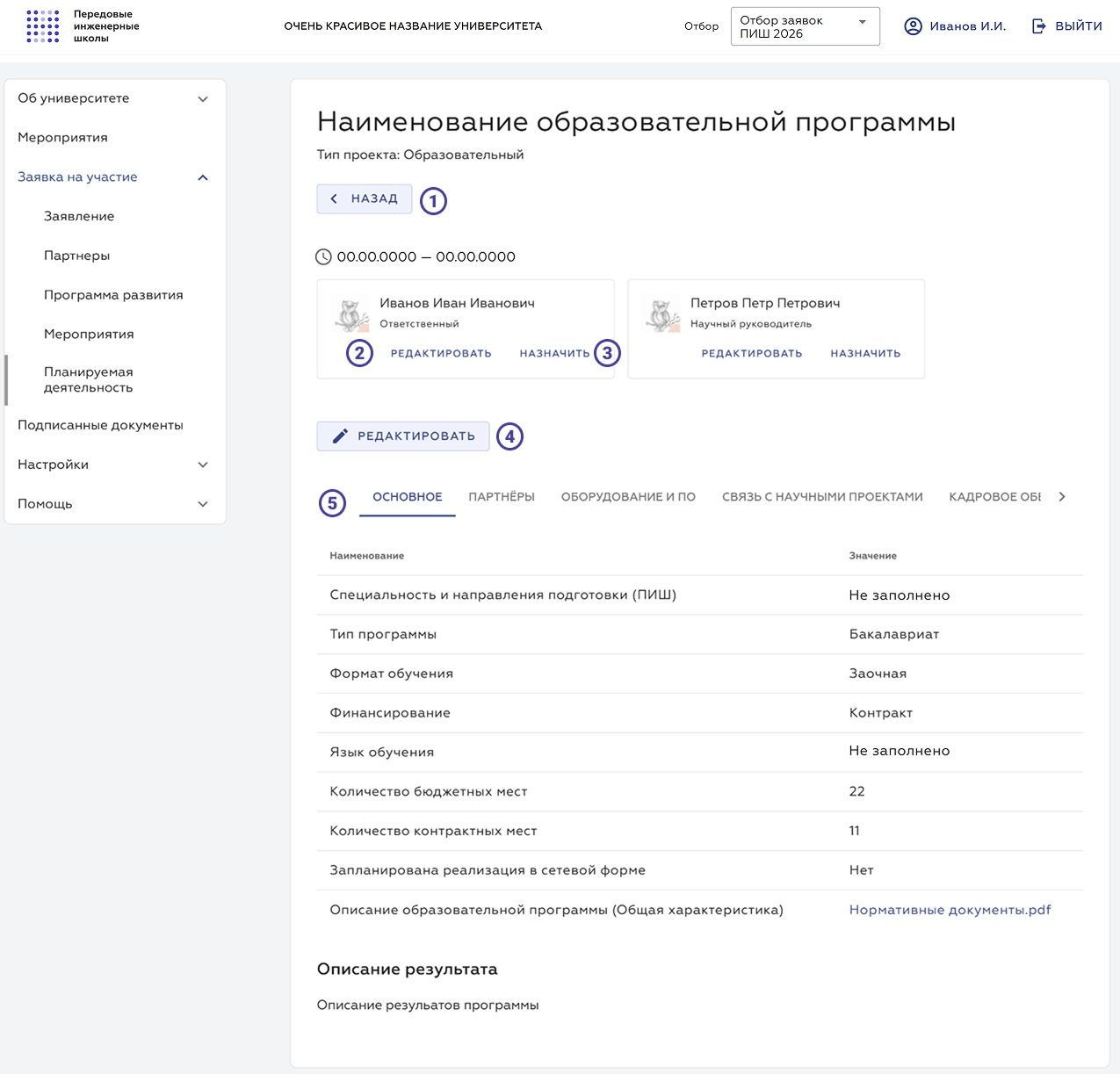This screenshot has height=1074, width=1120.
Task: Click the НАЗАД button
Action: click(x=365, y=198)
